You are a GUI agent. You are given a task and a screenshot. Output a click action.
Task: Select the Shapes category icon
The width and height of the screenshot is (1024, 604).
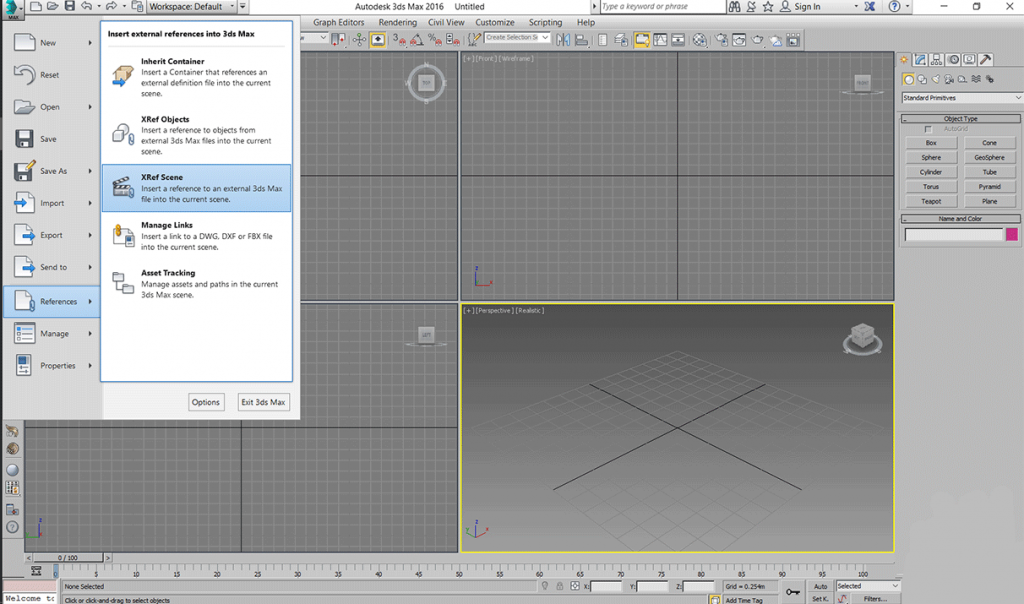(921, 79)
